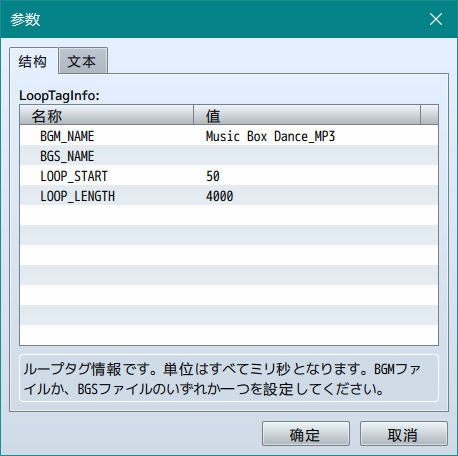The width and height of the screenshot is (458, 456).
Task: Click the 值 column header
Action: (x=307, y=115)
